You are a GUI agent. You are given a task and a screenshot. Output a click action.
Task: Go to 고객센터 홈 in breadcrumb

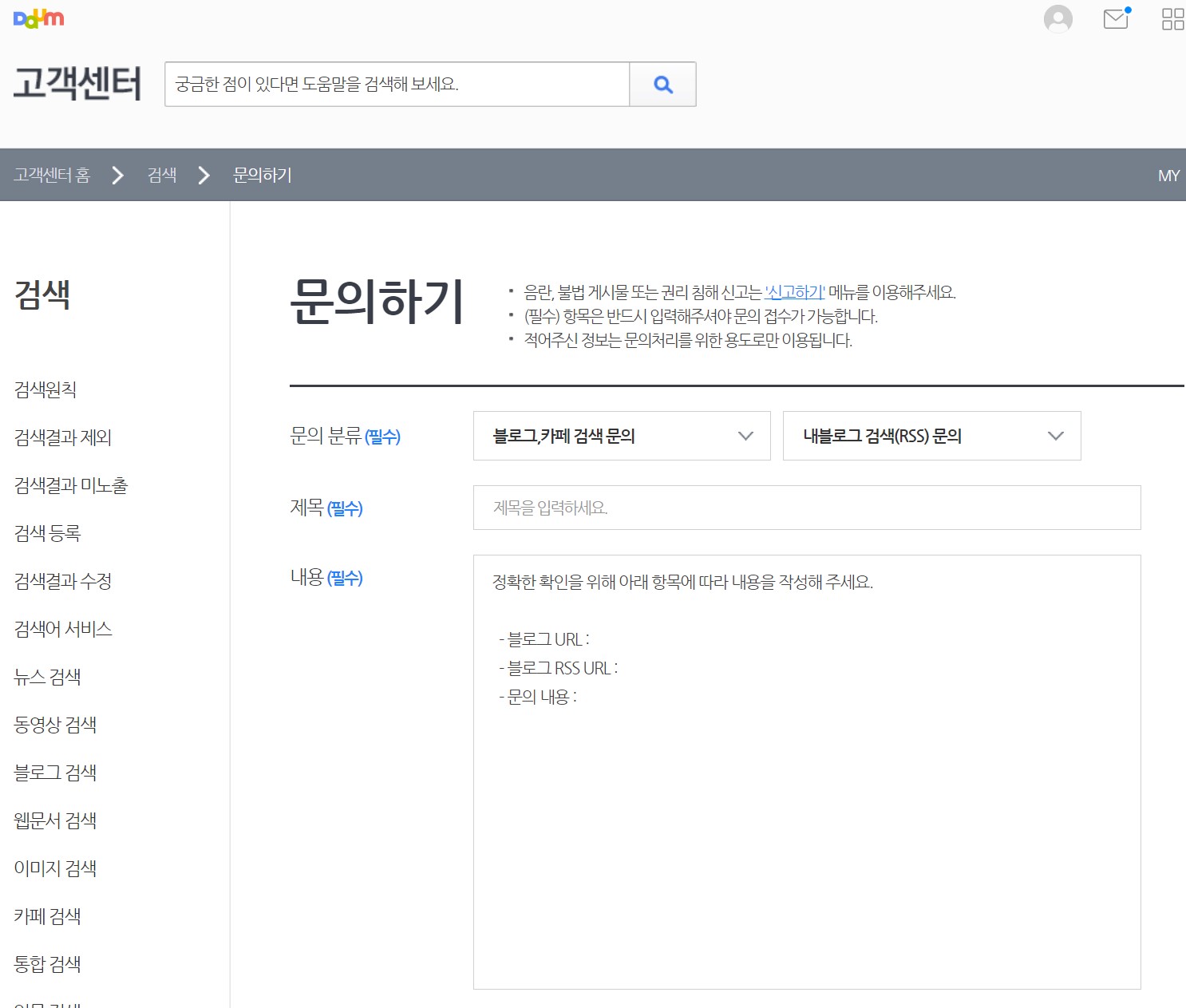pos(52,175)
